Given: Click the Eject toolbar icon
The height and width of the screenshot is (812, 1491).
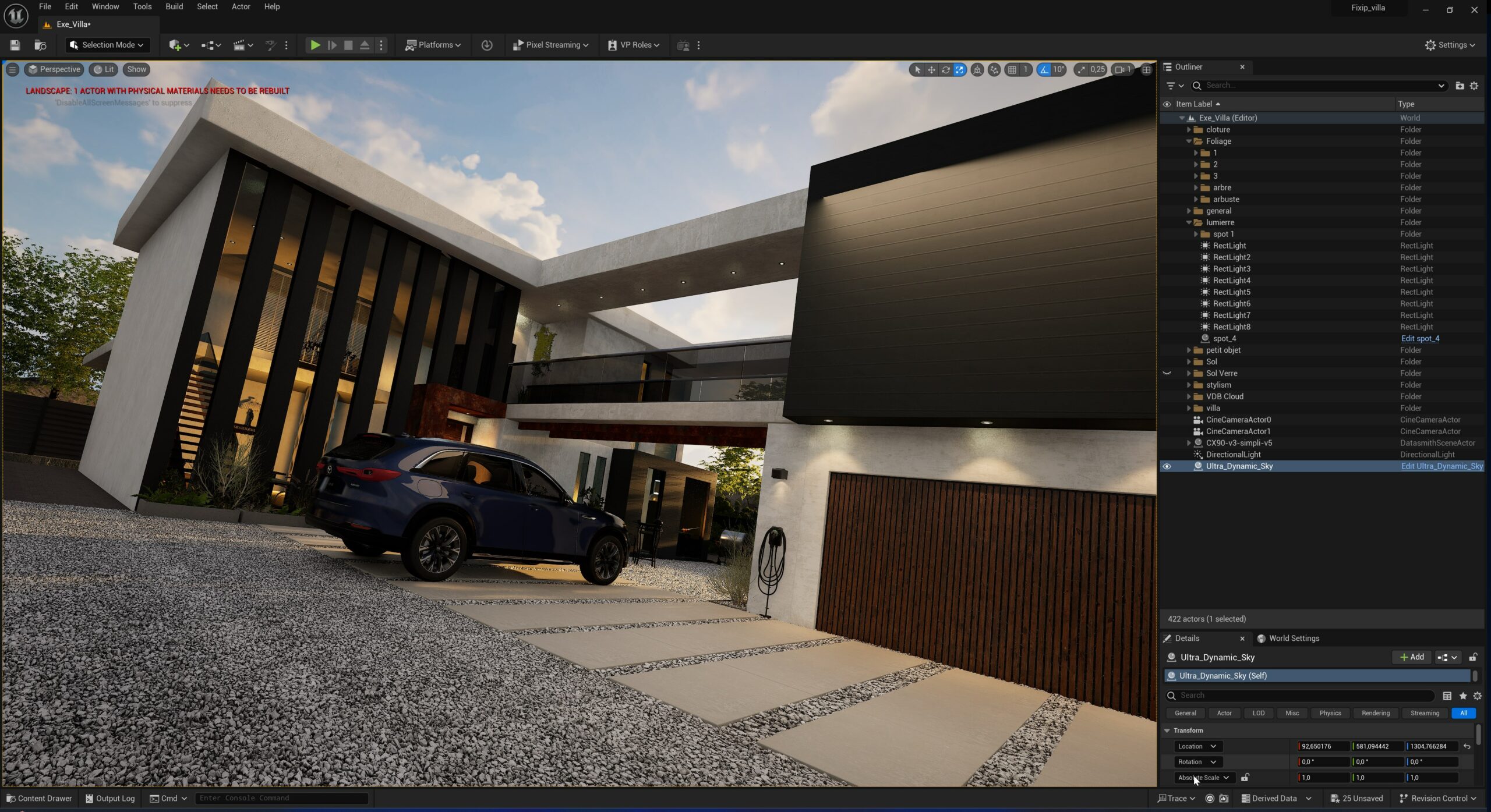Looking at the screenshot, I should click(365, 45).
